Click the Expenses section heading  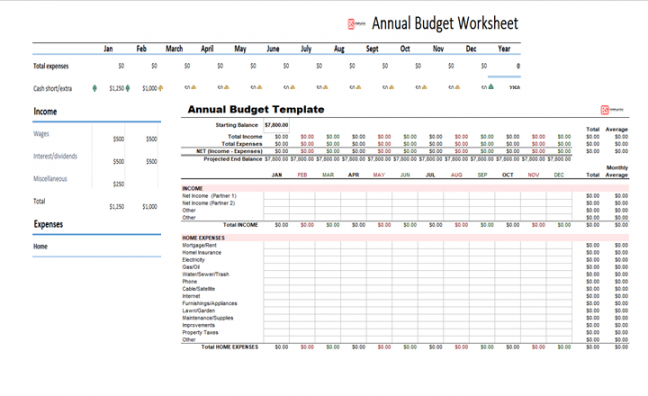pyautogui.click(x=48, y=224)
